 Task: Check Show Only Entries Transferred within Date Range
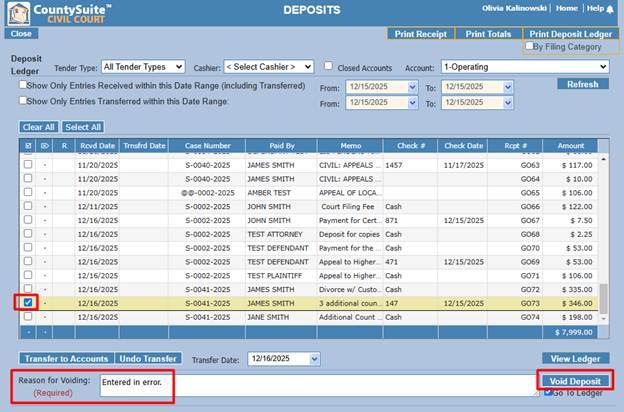click(23, 100)
